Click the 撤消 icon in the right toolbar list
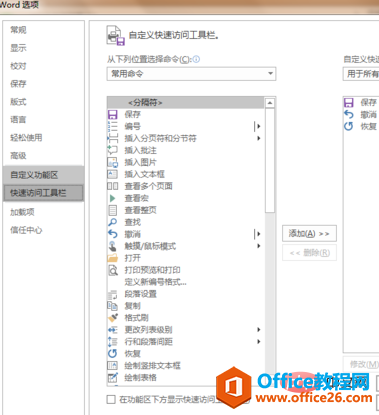Image resolution: width=379 pixels, height=415 pixels. [349, 115]
